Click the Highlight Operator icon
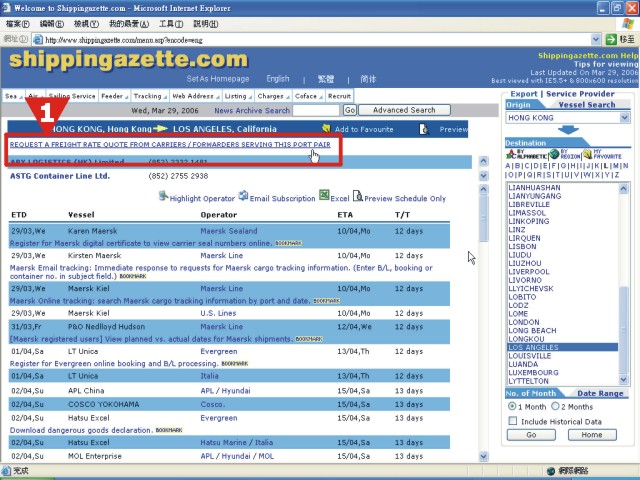 [x=162, y=198]
